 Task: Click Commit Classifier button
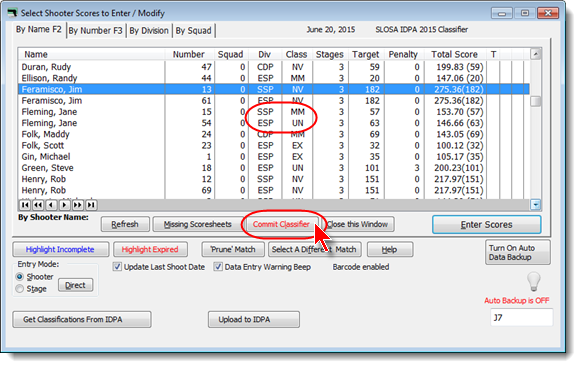(281, 224)
